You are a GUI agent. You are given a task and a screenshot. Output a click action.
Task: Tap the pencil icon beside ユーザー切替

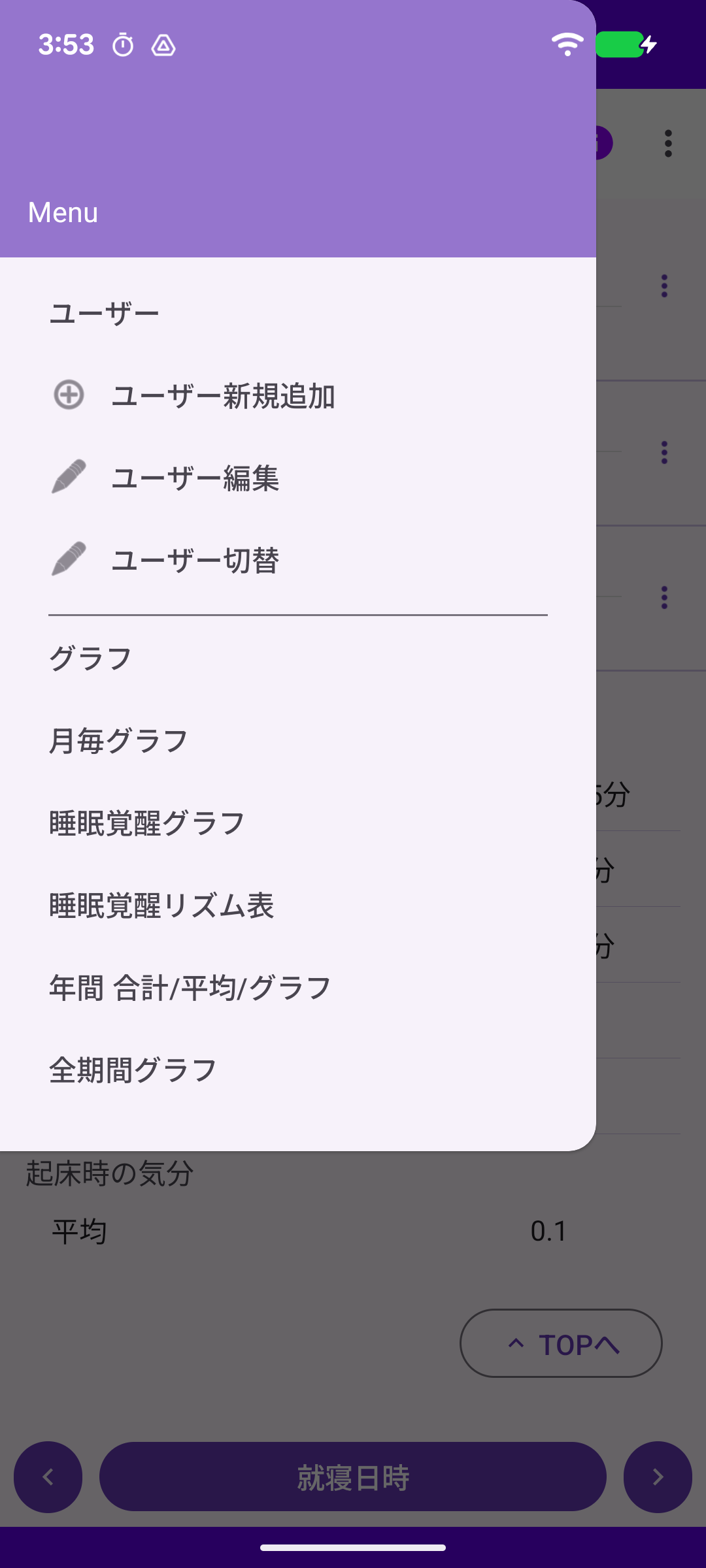coord(69,559)
